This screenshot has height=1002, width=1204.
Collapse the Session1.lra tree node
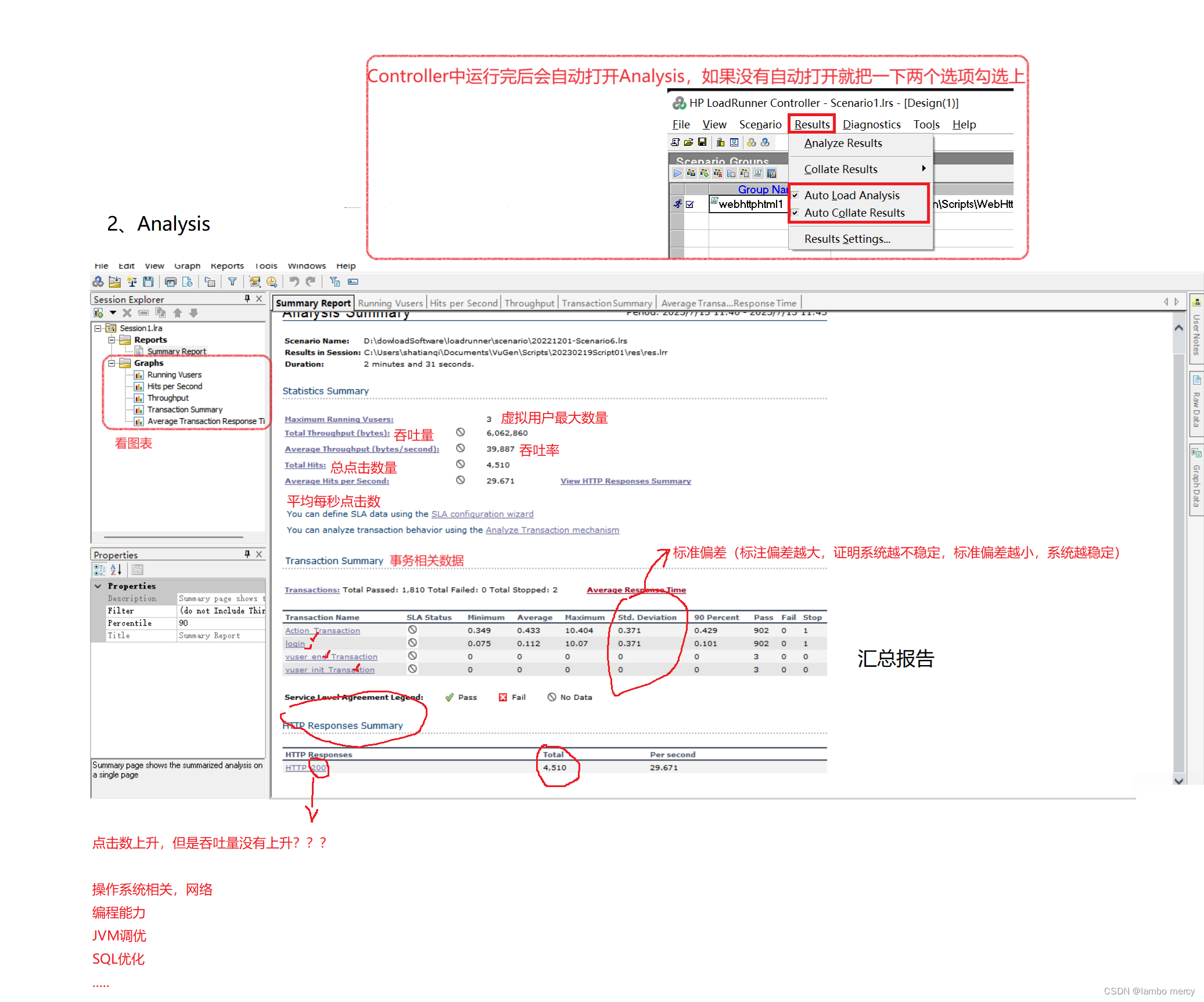click(98, 328)
